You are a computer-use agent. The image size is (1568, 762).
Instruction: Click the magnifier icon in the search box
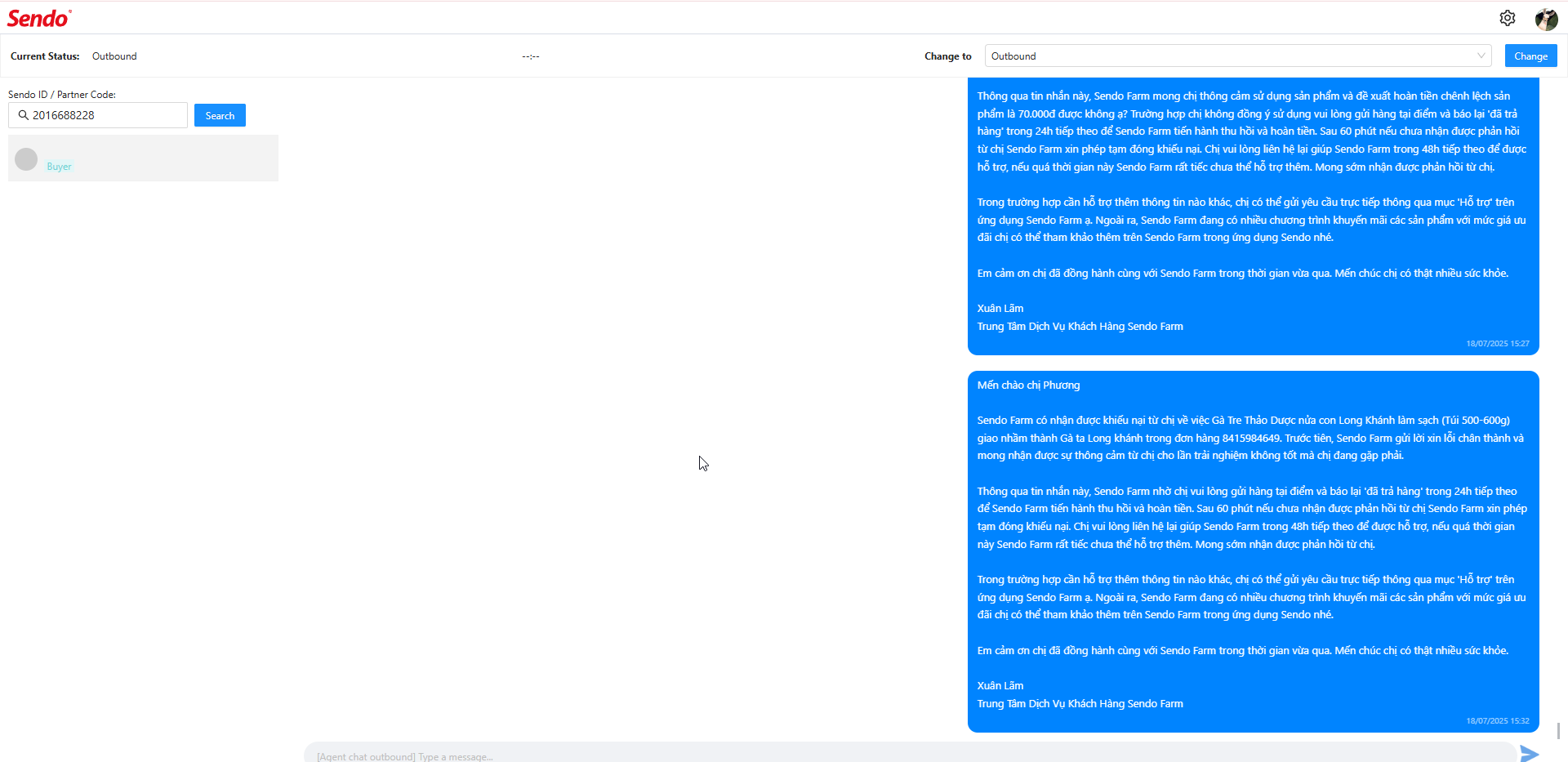click(24, 115)
